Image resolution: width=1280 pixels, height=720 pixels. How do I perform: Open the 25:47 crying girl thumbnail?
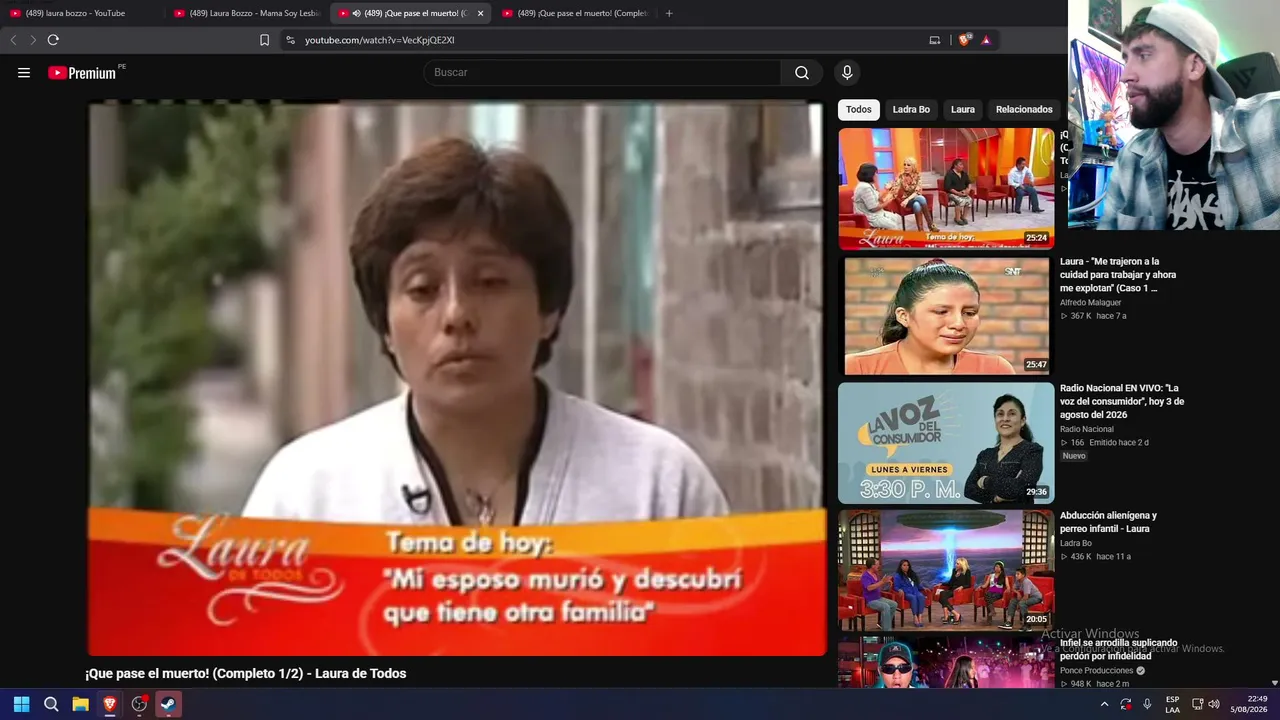click(946, 316)
